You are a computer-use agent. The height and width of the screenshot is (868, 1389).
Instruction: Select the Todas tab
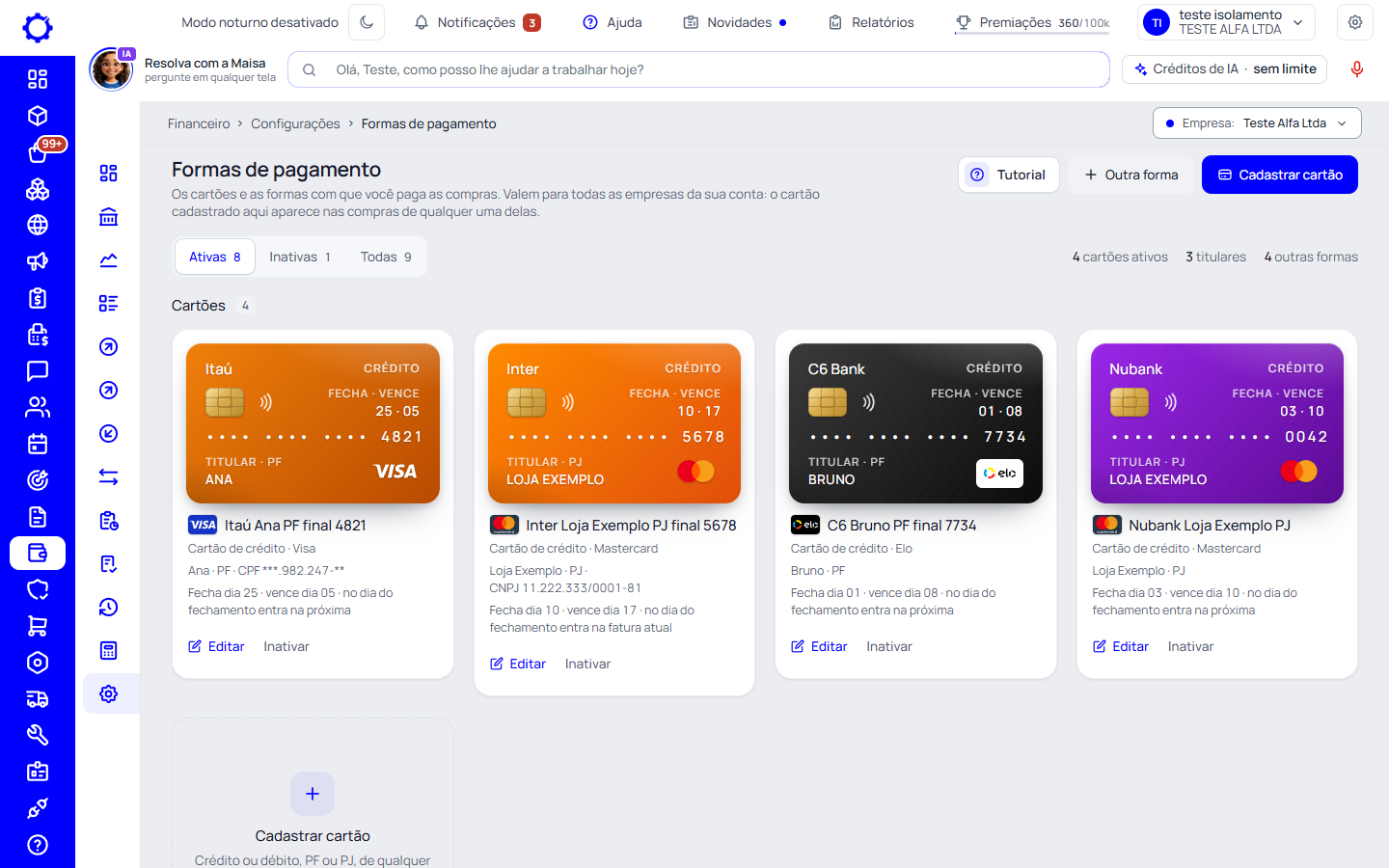[x=386, y=257]
